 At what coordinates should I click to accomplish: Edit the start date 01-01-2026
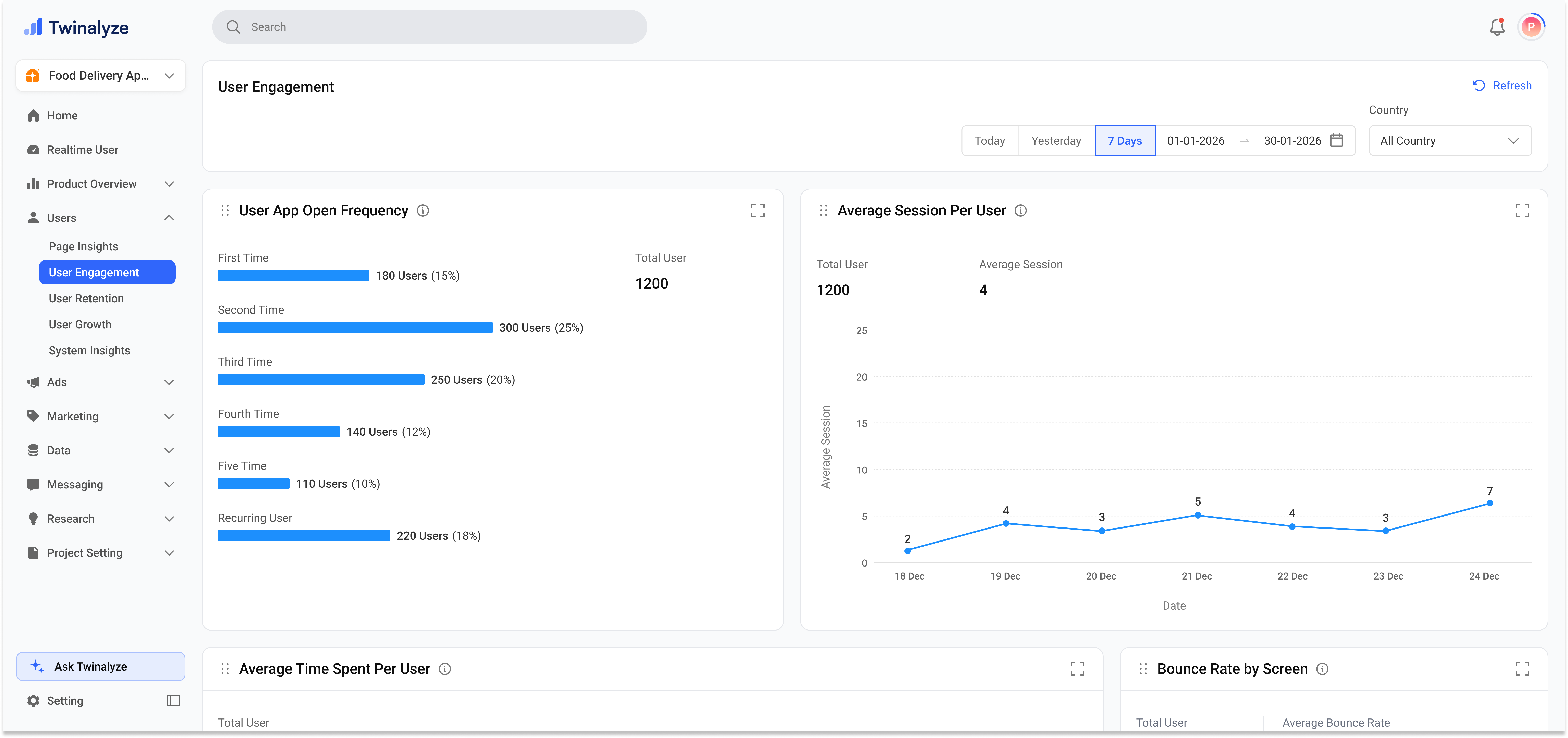(1196, 141)
